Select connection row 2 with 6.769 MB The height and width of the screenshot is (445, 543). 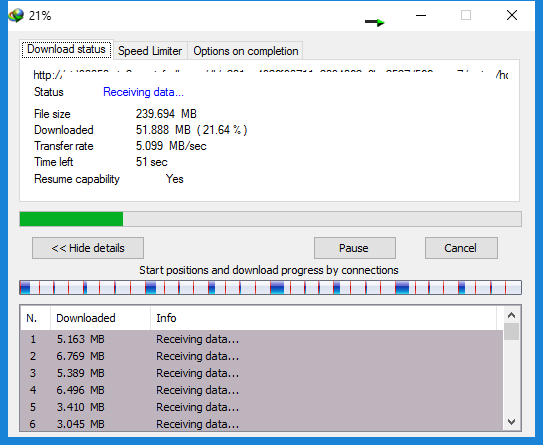click(261, 356)
